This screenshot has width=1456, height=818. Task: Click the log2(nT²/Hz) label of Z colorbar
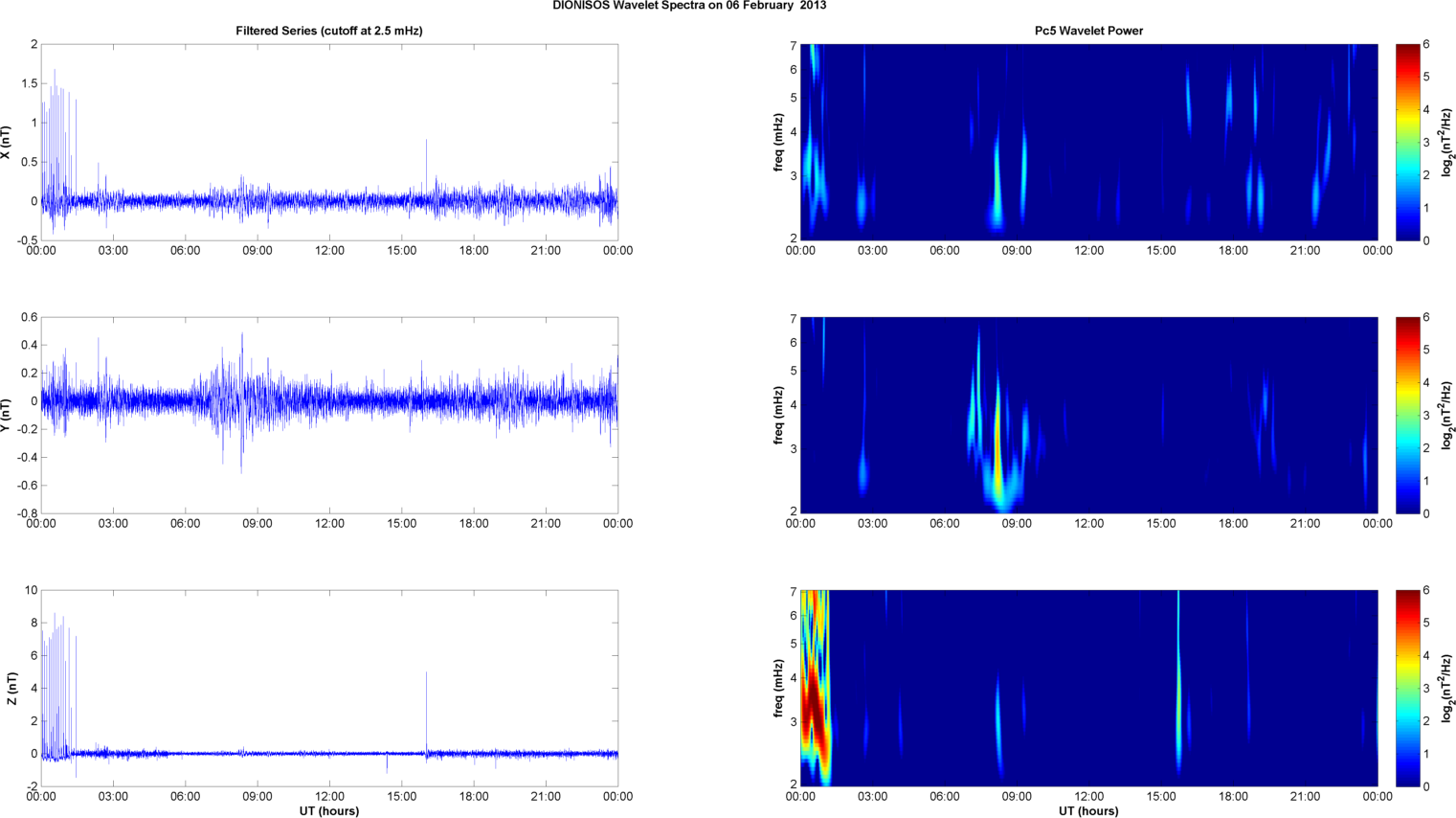[x=1448, y=688]
